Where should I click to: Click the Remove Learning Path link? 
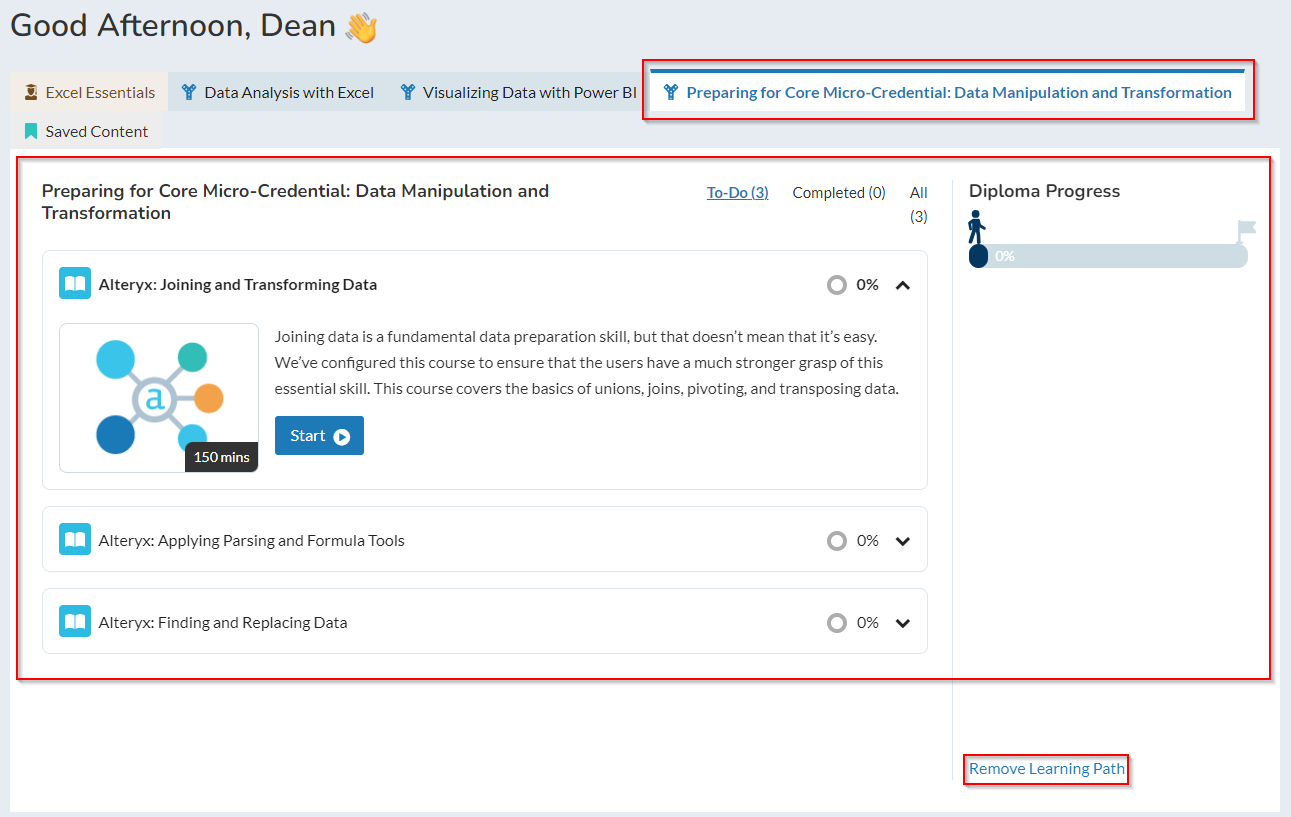tap(1046, 769)
